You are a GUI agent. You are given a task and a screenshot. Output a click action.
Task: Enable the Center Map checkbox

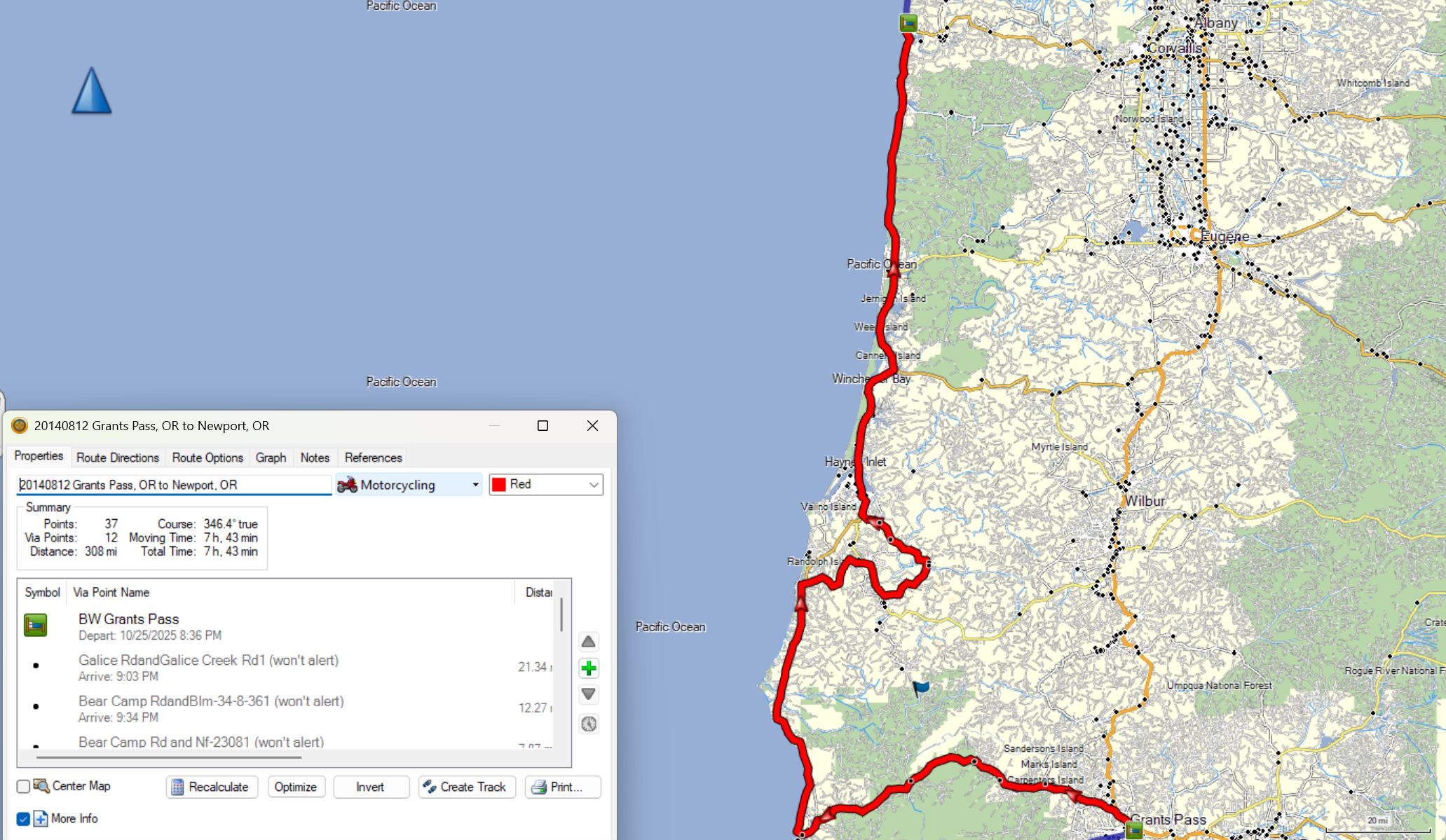click(x=23, y=786)
